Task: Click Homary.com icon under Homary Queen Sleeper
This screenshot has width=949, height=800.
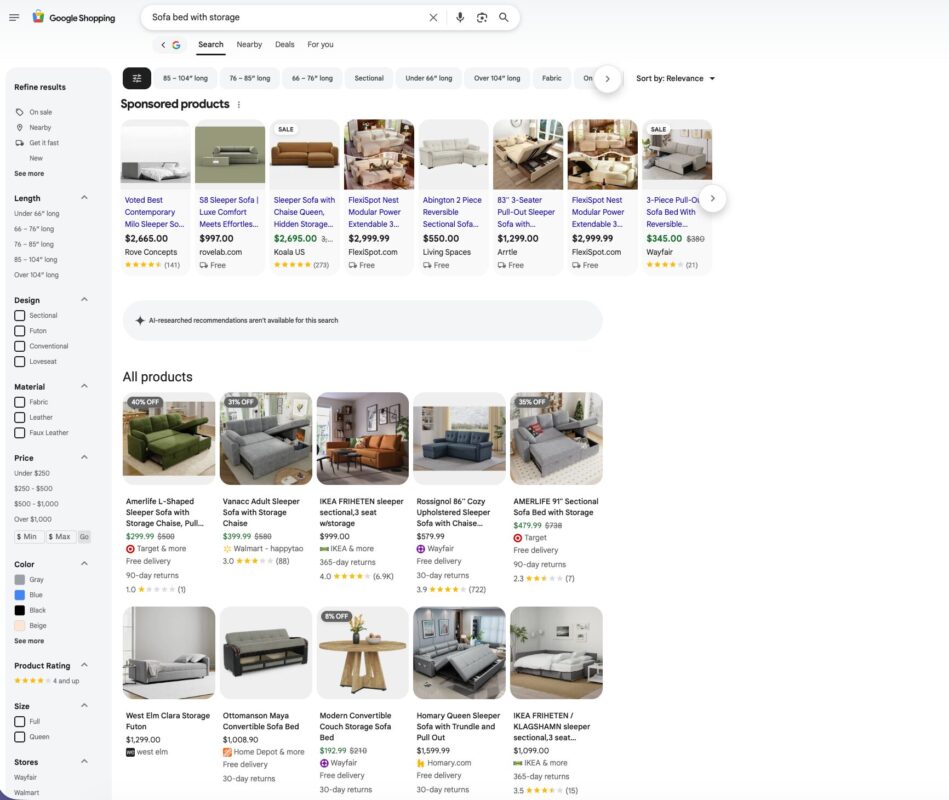Action: pos(421,764)
